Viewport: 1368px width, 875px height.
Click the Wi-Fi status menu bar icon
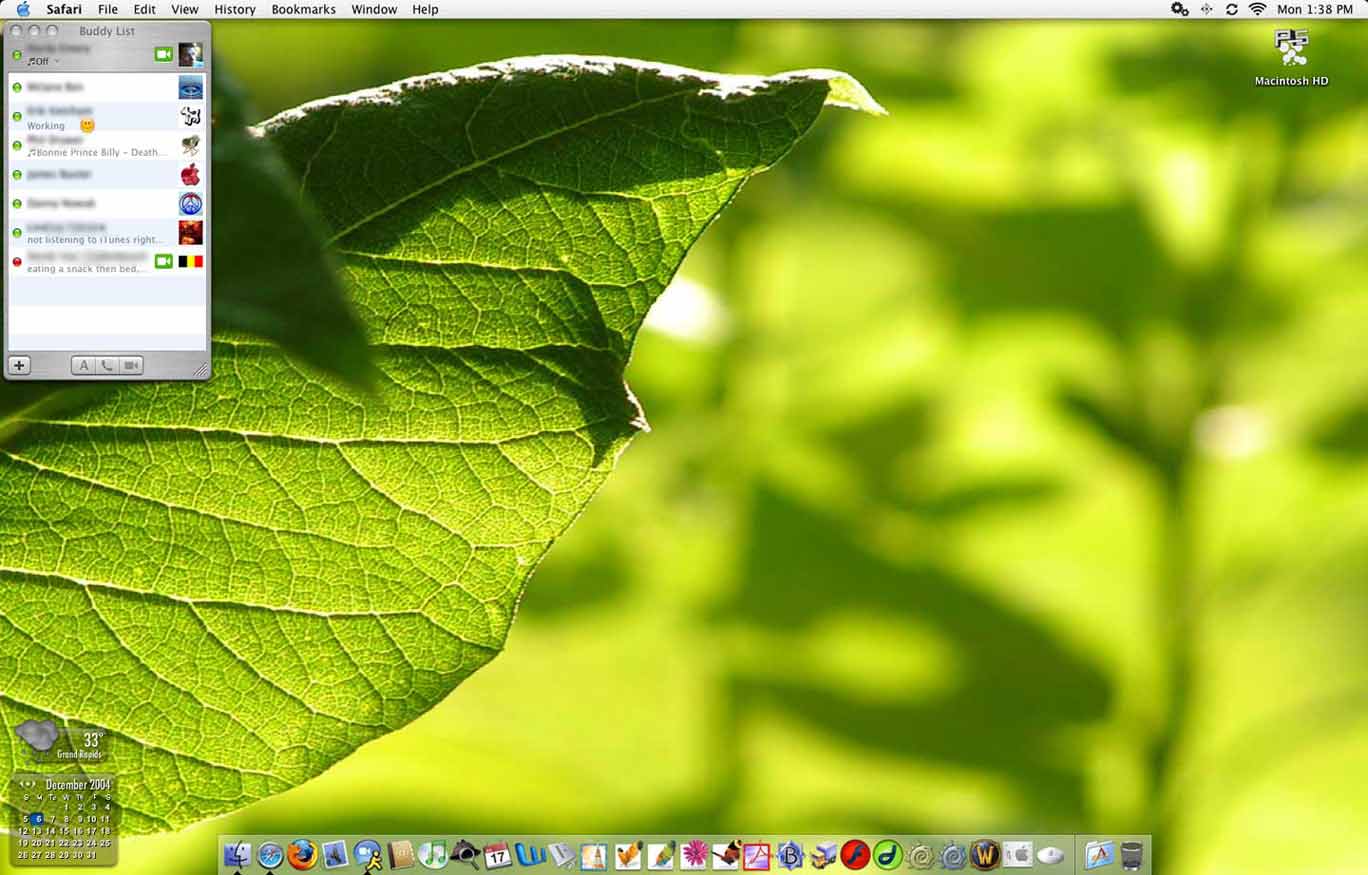(1257, 9)
